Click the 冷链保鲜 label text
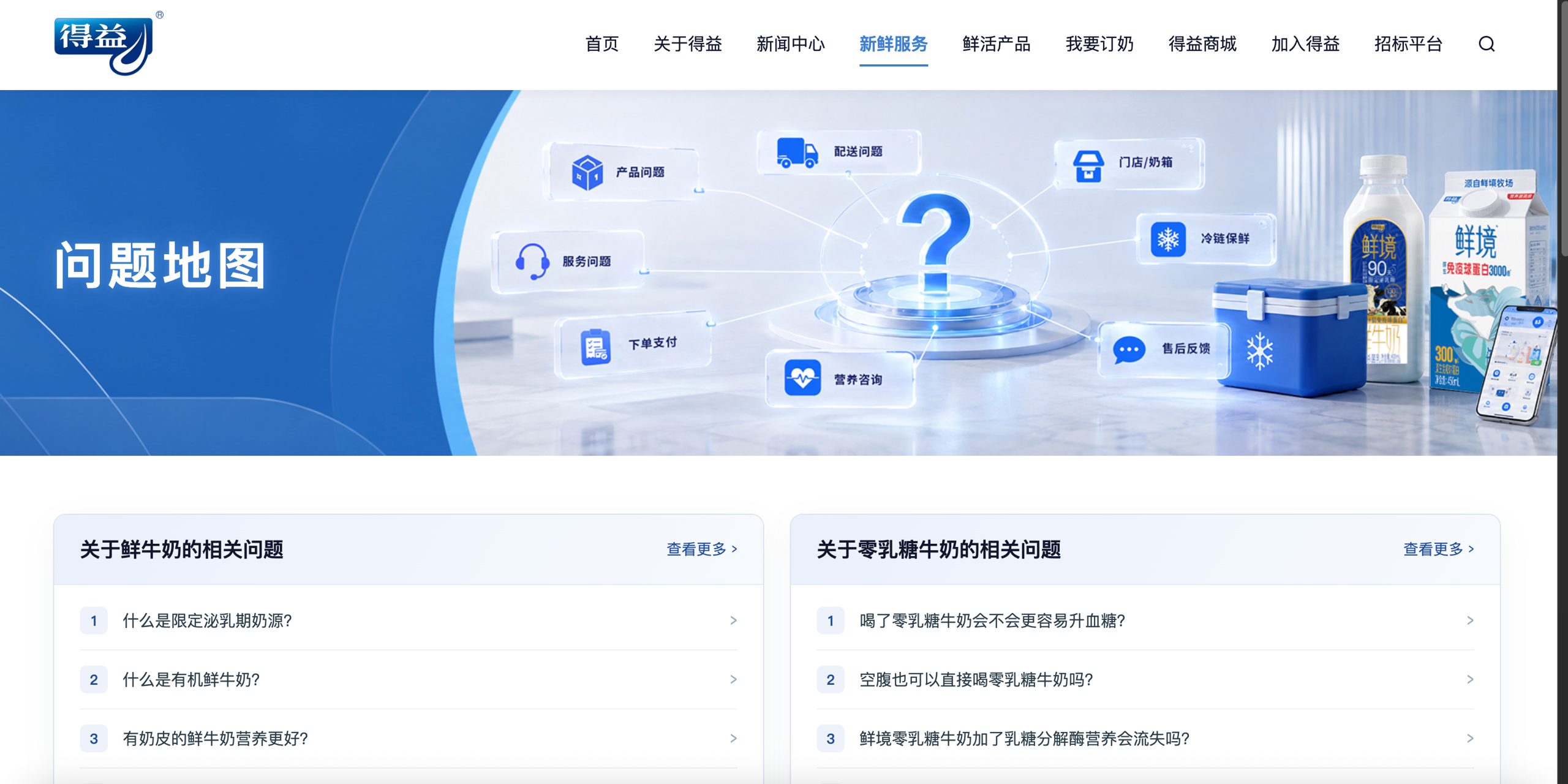 1224,238
